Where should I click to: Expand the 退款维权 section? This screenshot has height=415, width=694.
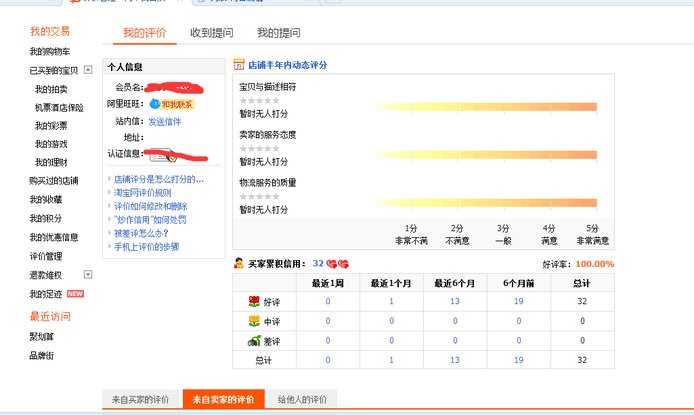pos(88,274)
